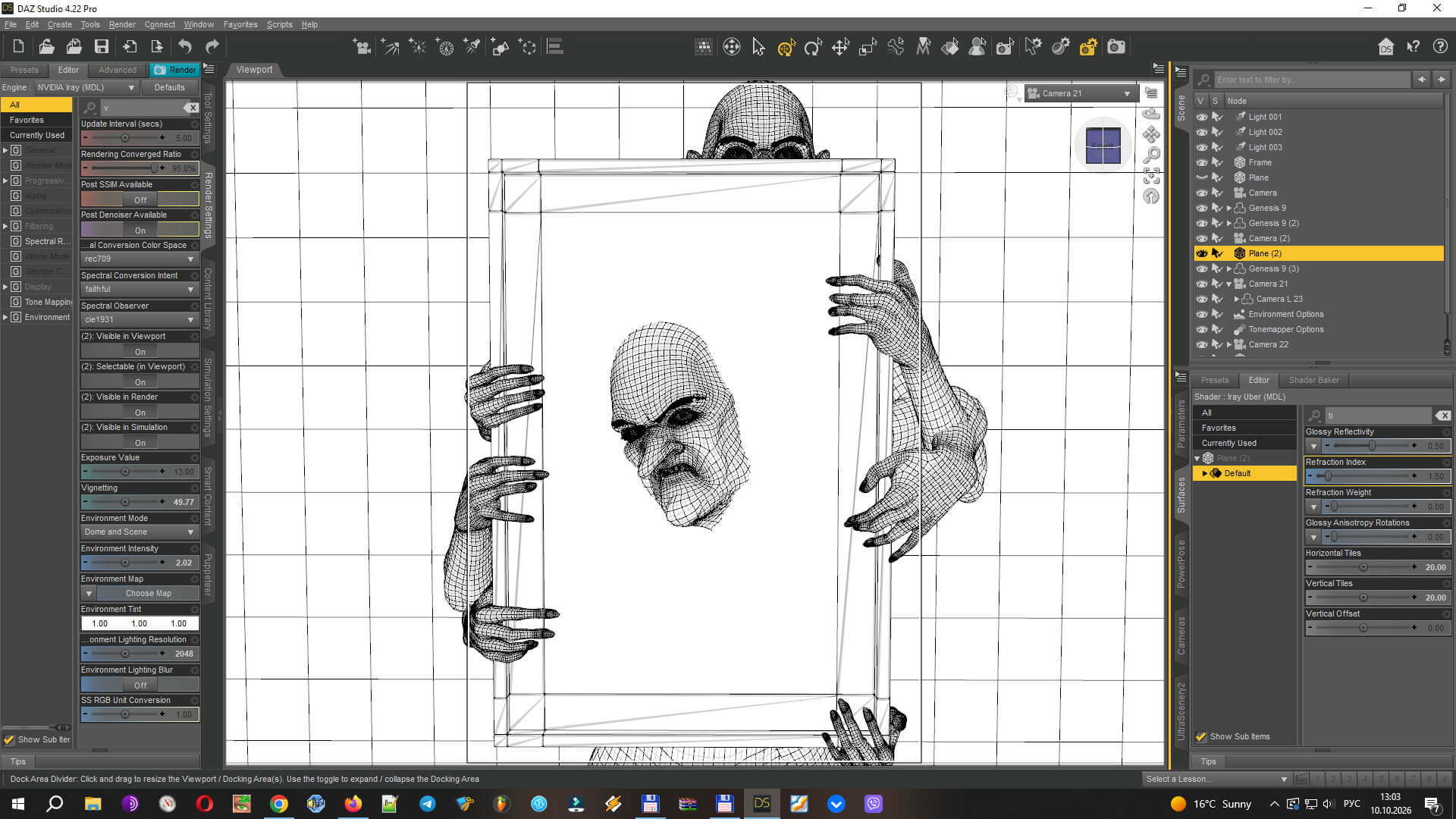Click the New Scene document icon
Image resolution: width=1456 pixels, height=819 pixels.
(x=18, y=47)
